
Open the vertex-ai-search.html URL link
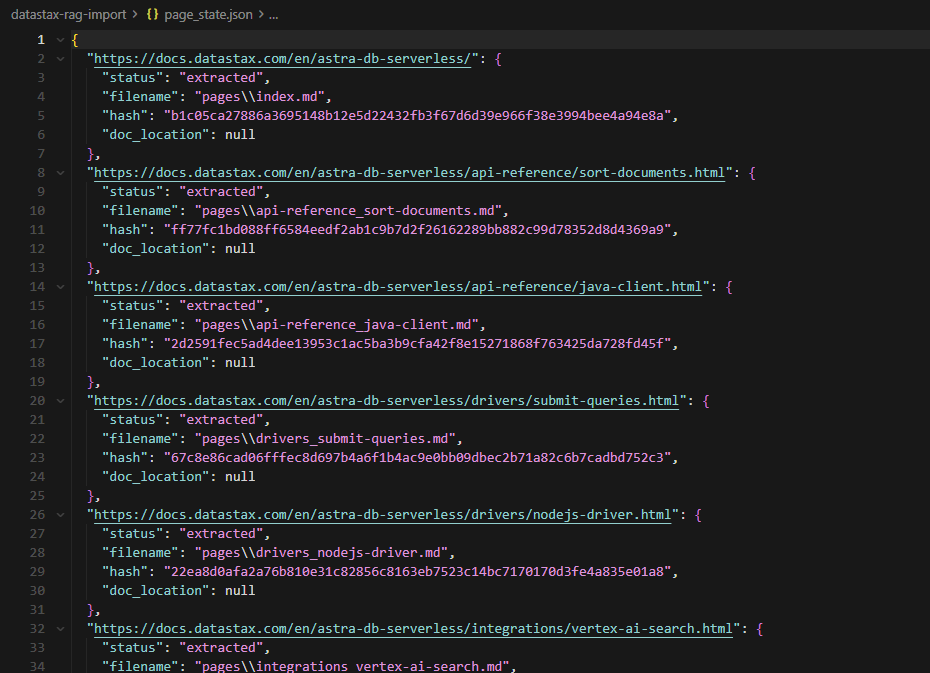413,629
